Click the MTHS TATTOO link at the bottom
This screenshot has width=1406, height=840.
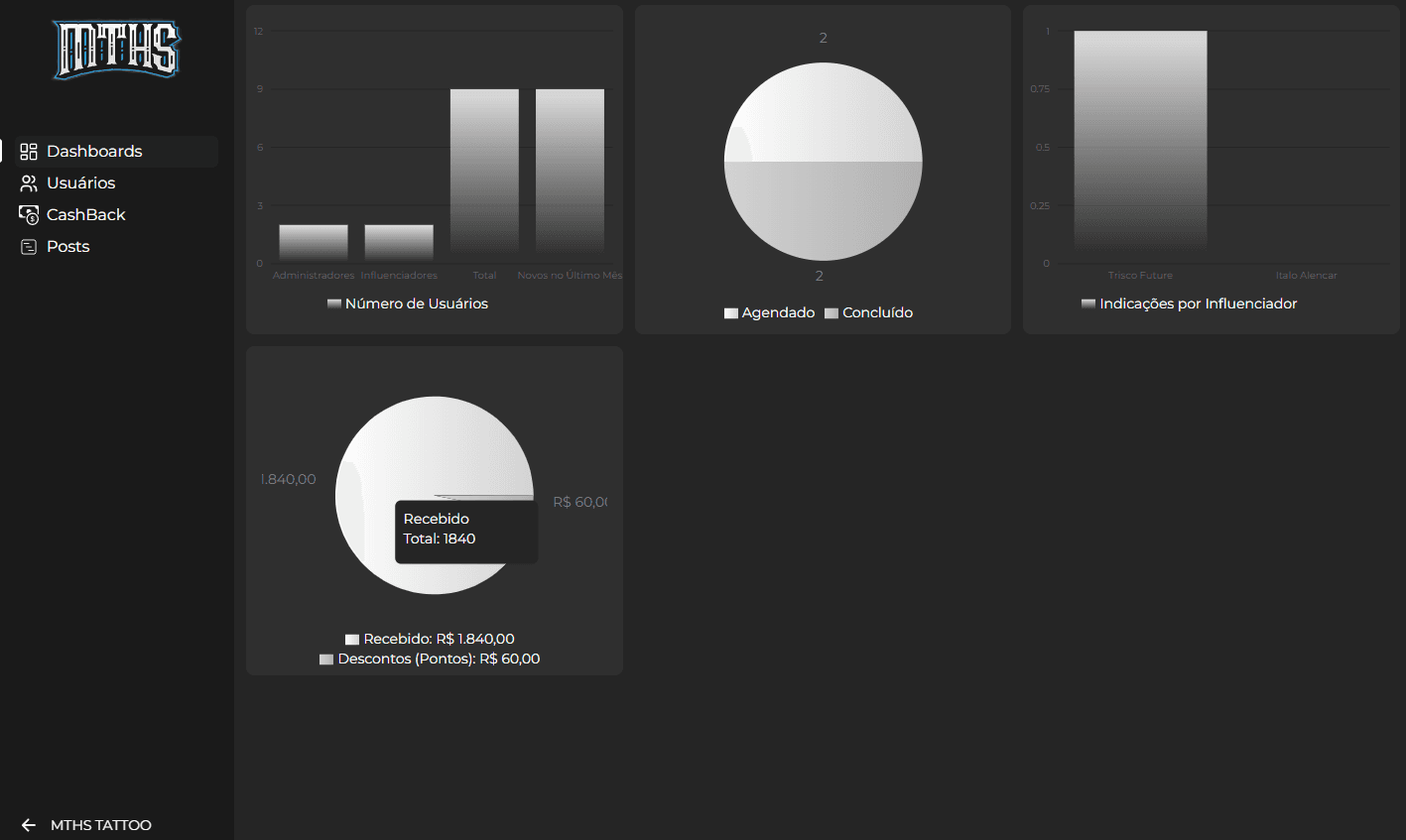(101, 825)
